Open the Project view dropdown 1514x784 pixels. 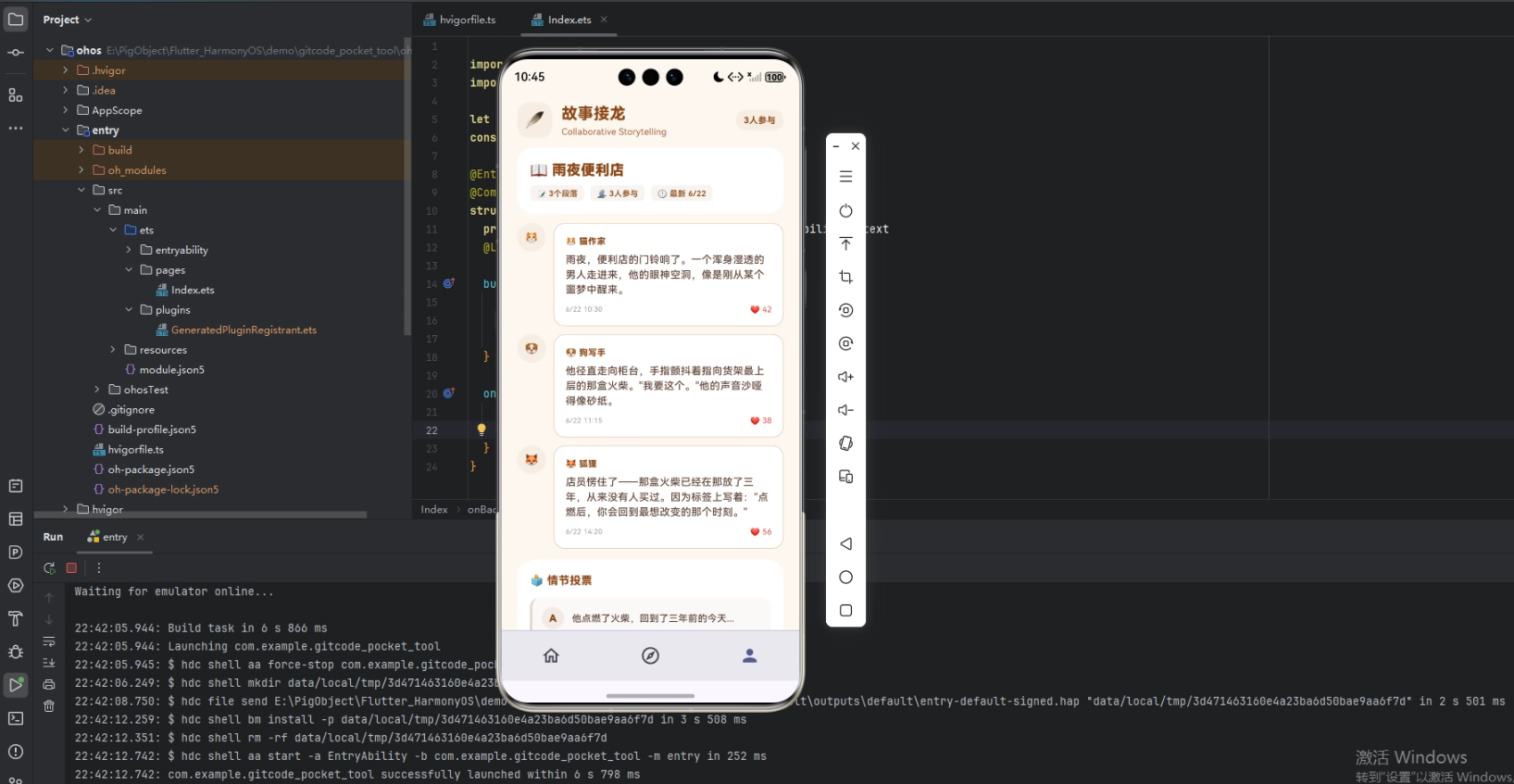[x=68, y=19]
